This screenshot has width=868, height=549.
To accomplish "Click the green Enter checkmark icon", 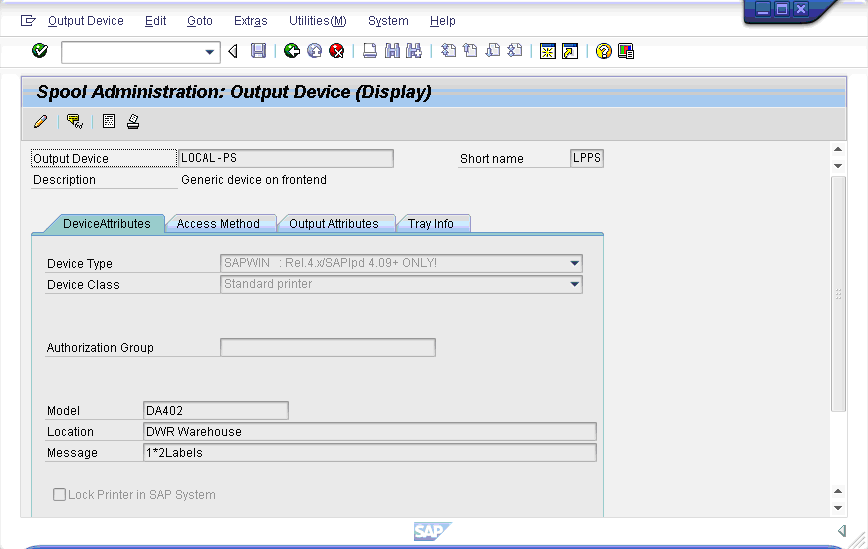I will coord(40,51).
